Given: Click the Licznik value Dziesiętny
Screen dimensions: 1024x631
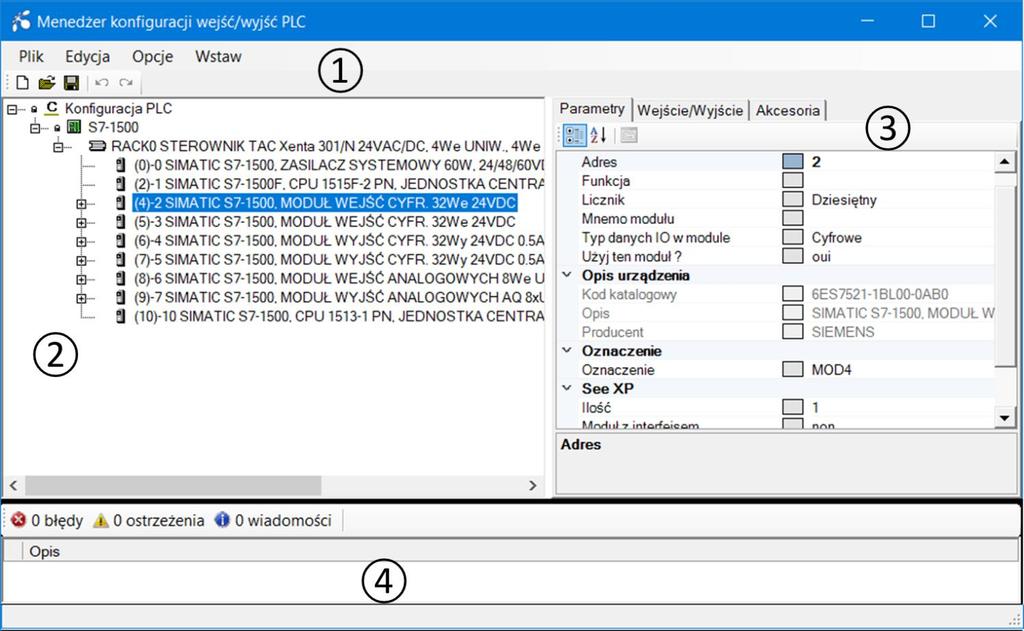Looking at the screenshot, I should pyautogui.click(x=844, y=199).
